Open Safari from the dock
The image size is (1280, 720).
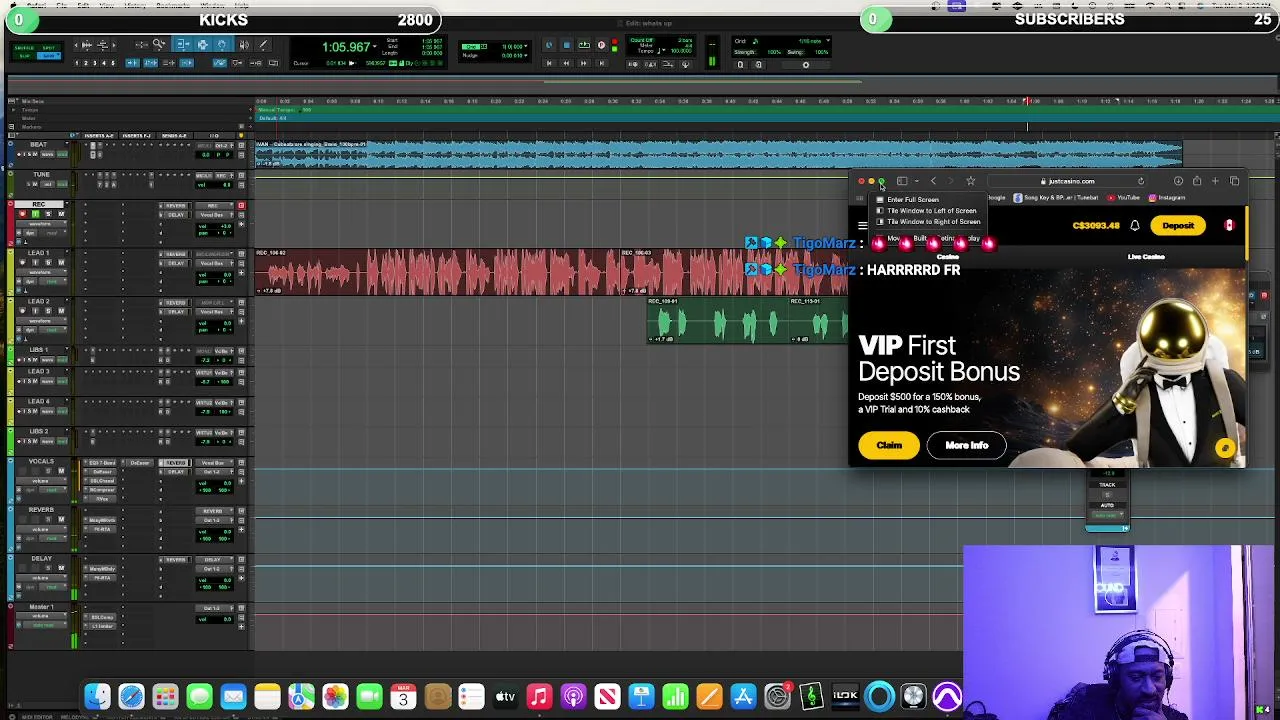coord(131,697)
